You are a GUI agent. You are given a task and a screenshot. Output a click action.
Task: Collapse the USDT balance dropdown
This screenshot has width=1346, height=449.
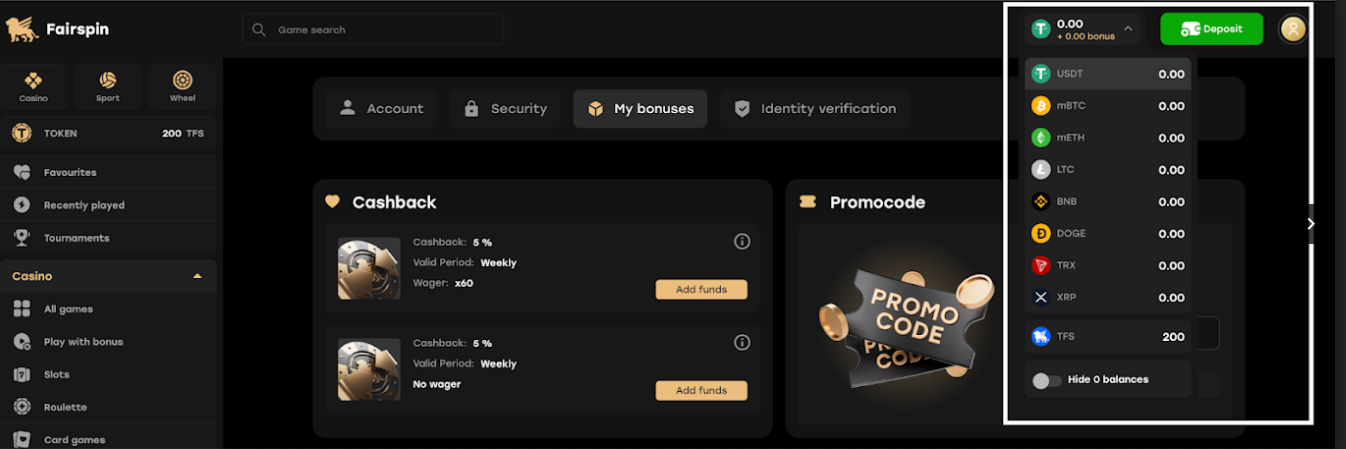1128,29
